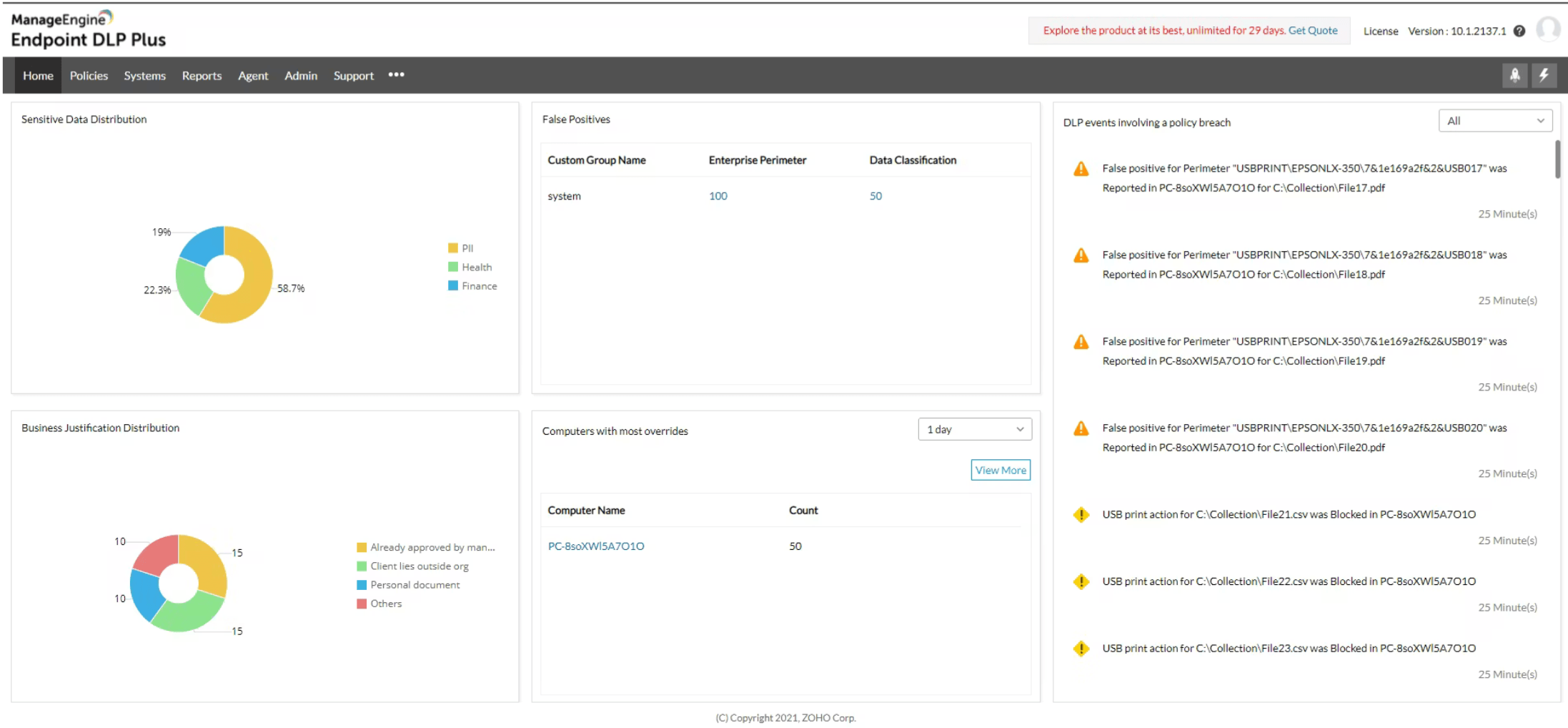Click the 58.7% label on the pie chart
Screen dimensions: 1568x728
point(291,288)
